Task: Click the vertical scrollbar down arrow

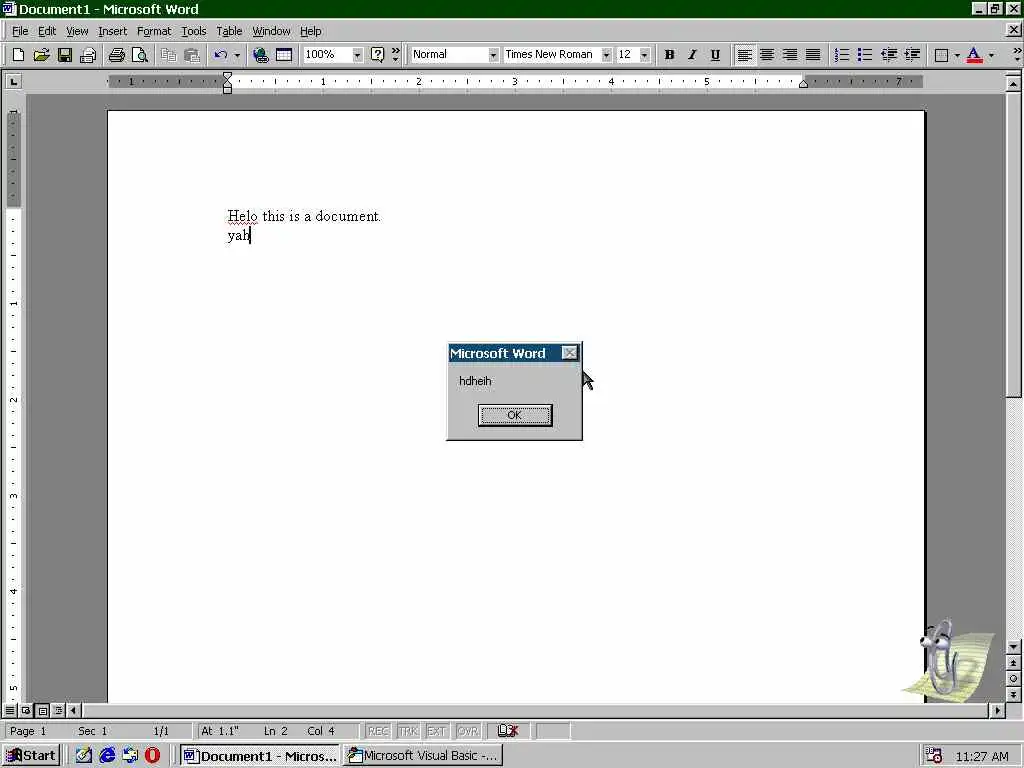Action: click(1013, 647)
